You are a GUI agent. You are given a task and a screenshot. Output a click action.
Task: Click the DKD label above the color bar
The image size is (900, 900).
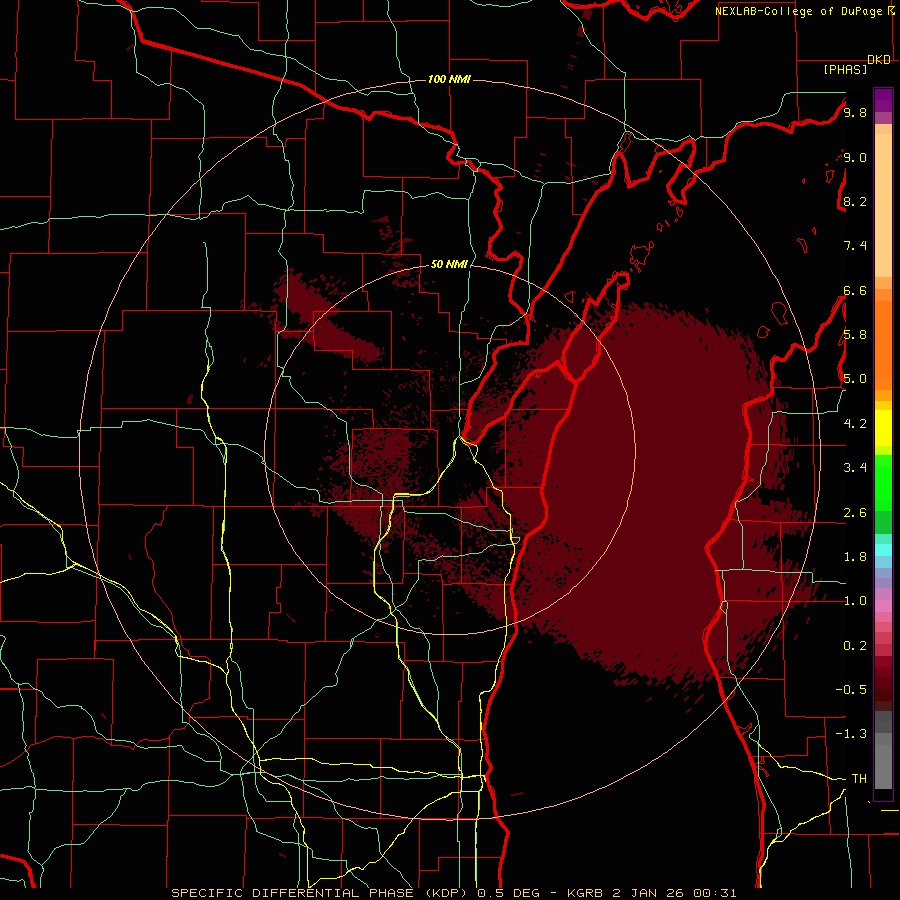click(x=879, y=60)
